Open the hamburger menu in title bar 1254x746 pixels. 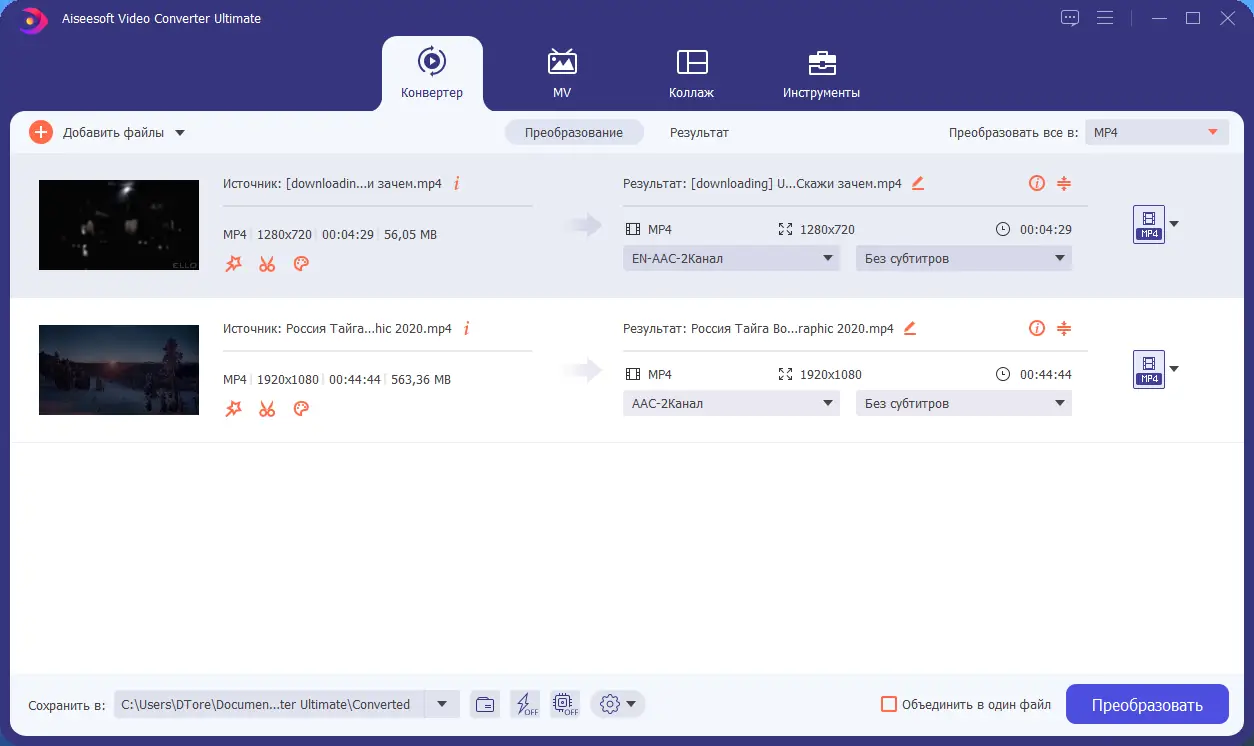1105,18
